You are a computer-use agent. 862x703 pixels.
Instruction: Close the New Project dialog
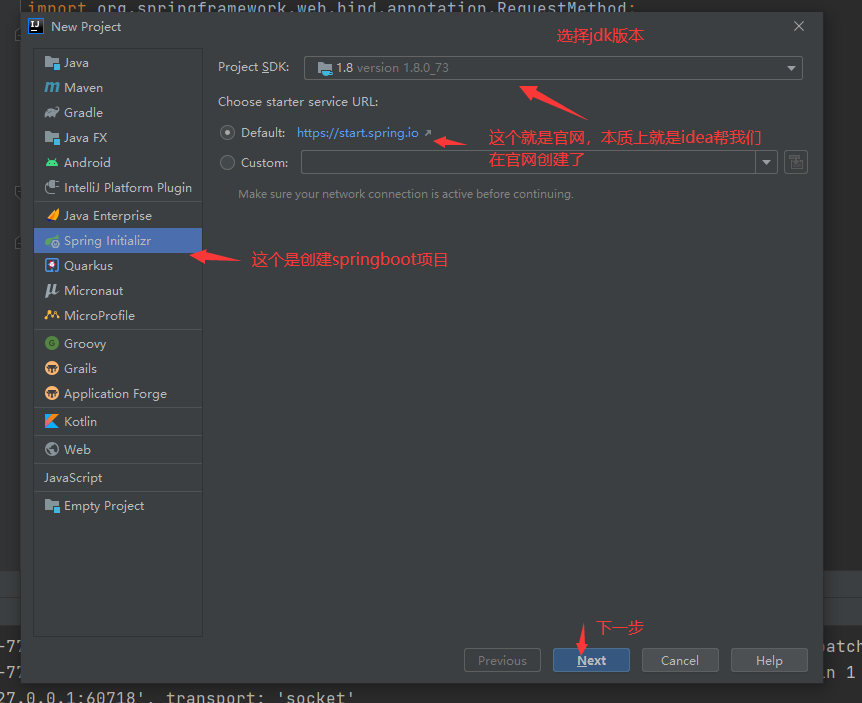coord(799,26)
